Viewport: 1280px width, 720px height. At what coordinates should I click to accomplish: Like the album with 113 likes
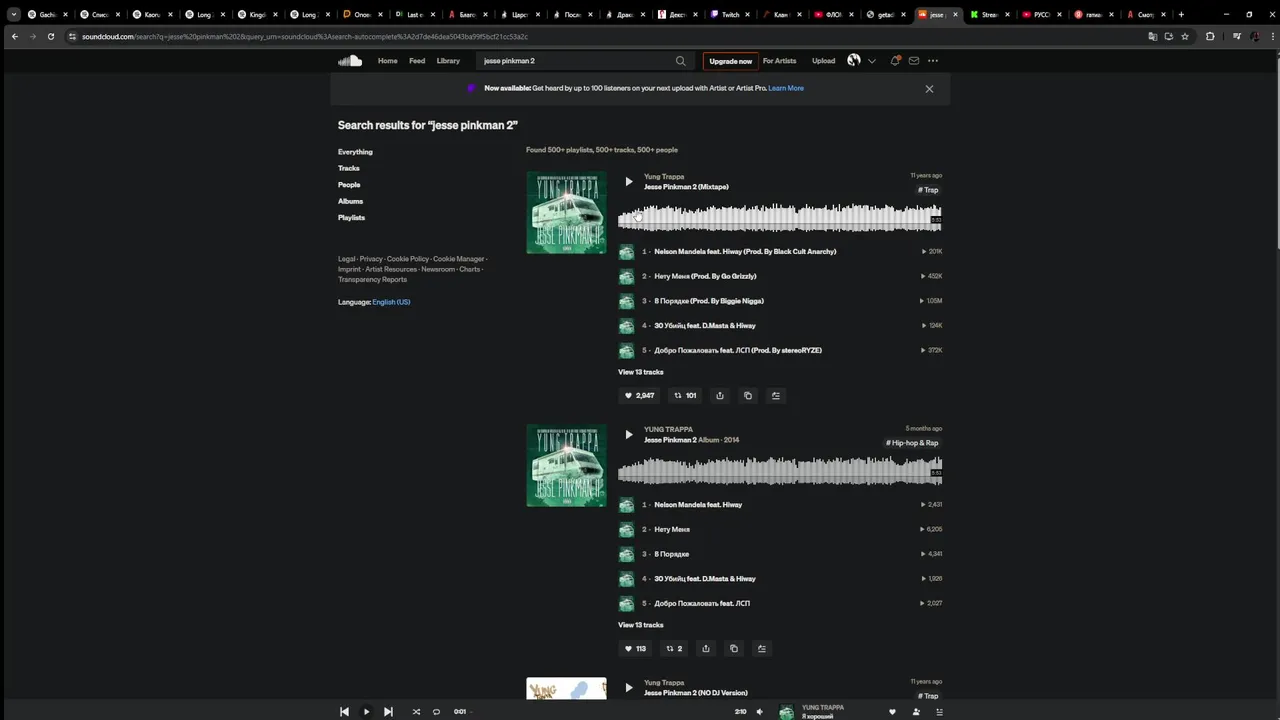tap(635, 649)
